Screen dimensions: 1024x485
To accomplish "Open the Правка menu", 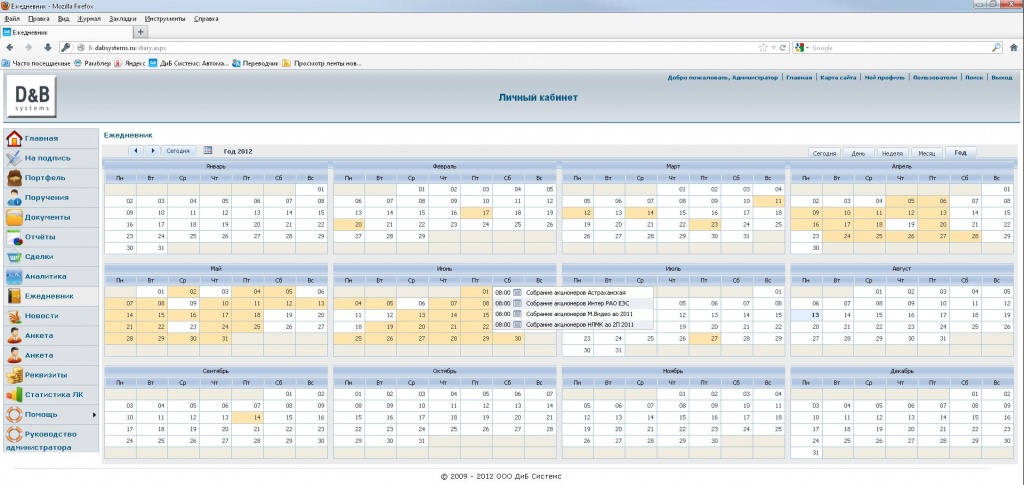I will tap(39, 19).
